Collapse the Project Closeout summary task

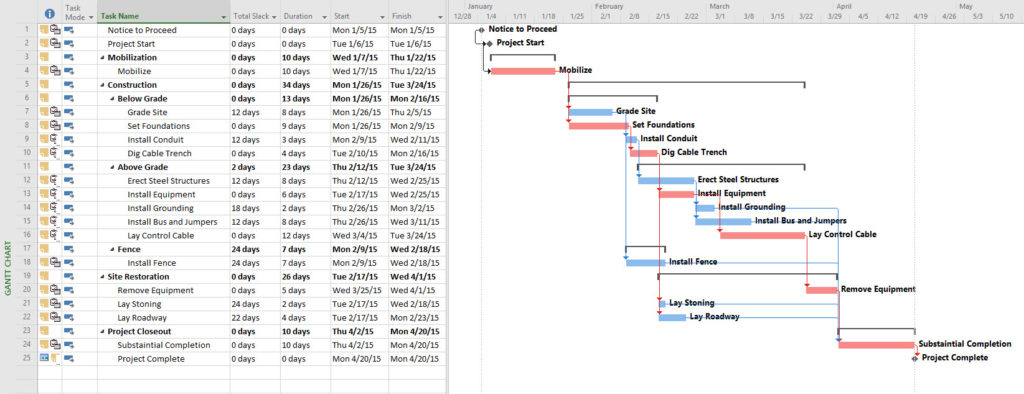coord(102,331)
